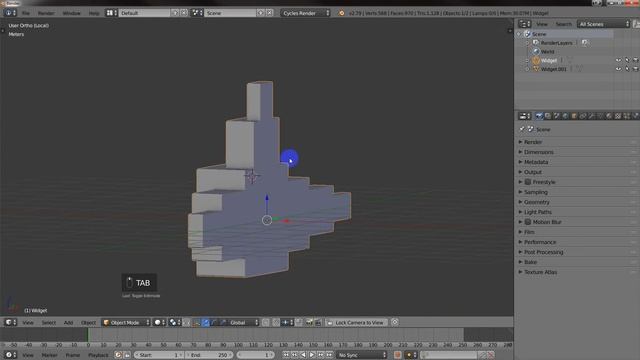
Task: Click the Start frame field
Action: point(159,355)
